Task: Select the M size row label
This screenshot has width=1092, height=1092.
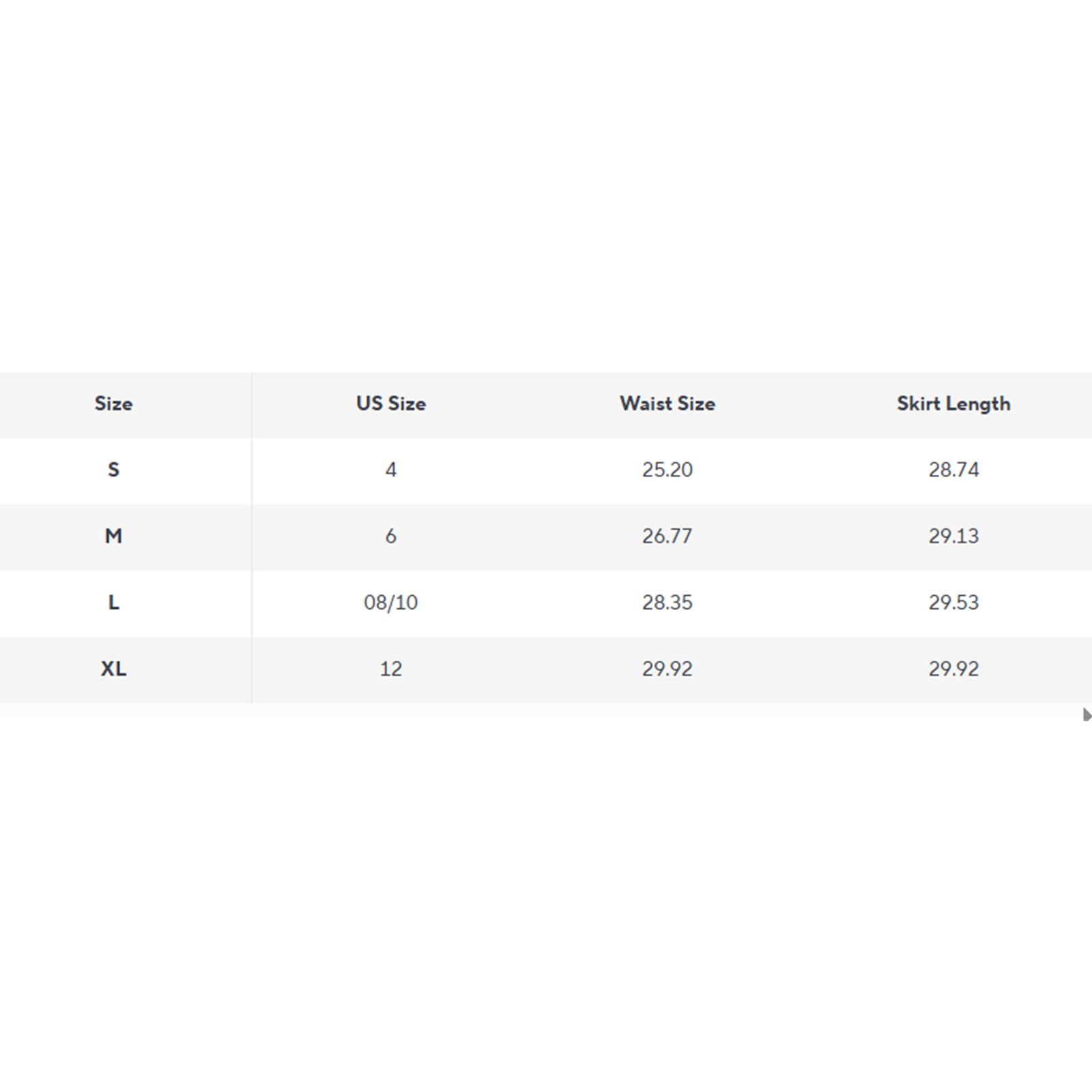Action: point(114,536)
